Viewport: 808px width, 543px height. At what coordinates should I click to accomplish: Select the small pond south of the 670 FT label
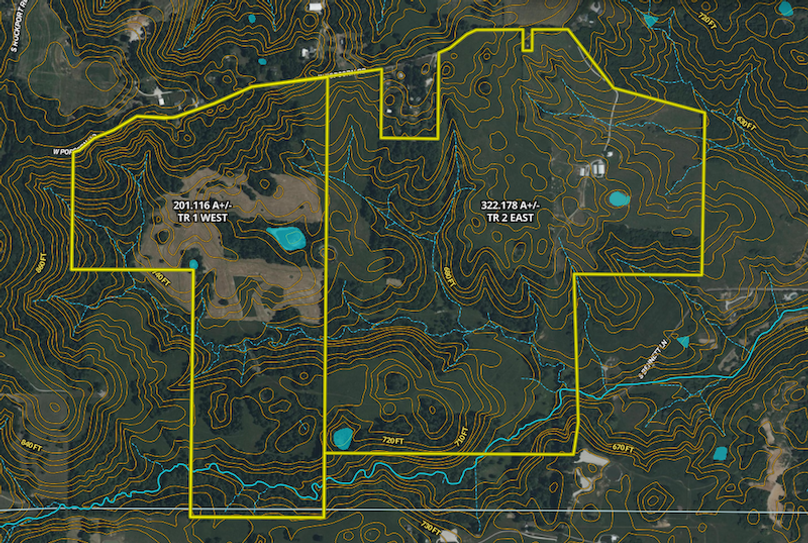coord(719,453)
